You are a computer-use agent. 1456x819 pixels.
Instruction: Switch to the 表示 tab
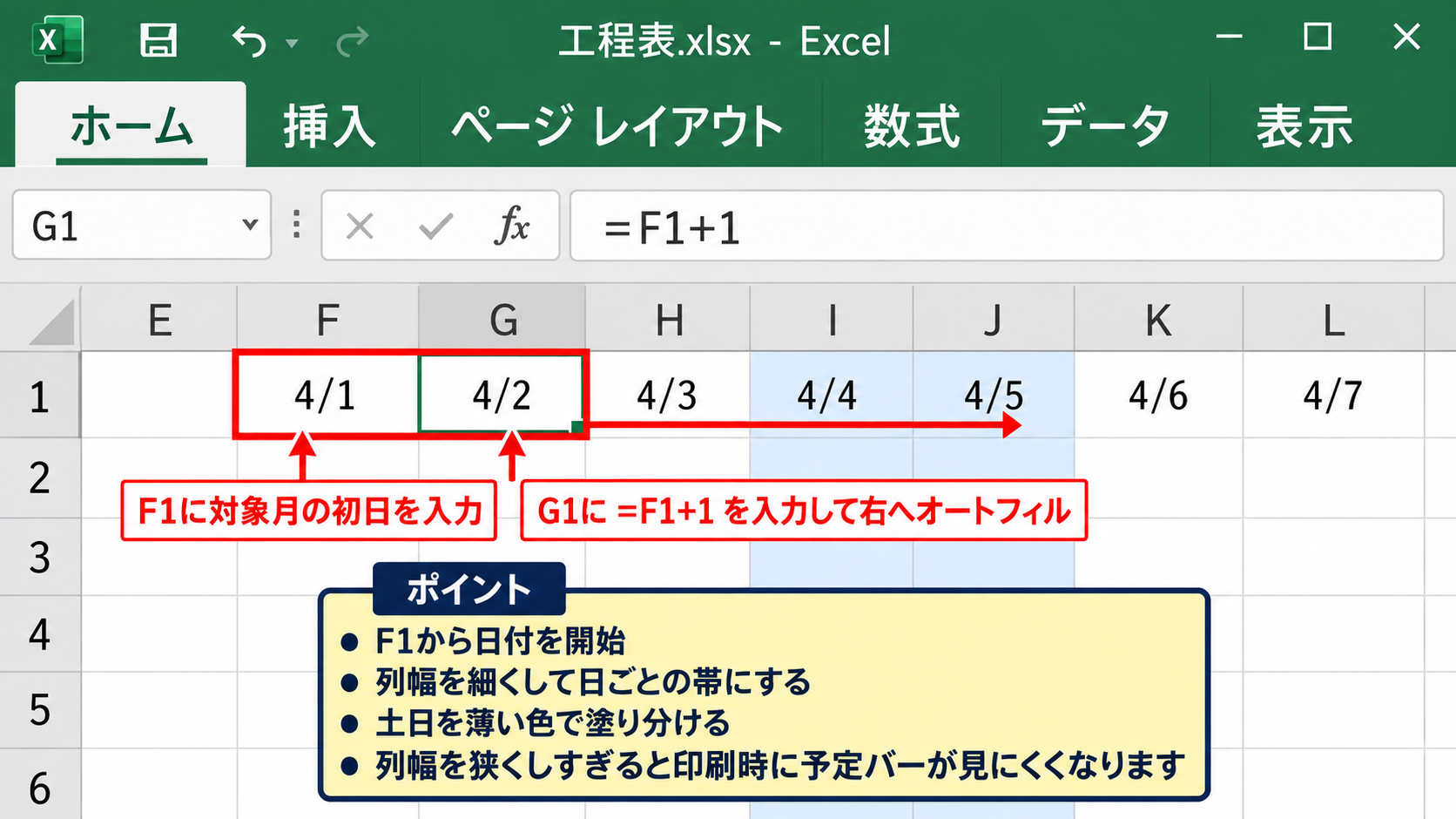click(x=1304, y=125)
